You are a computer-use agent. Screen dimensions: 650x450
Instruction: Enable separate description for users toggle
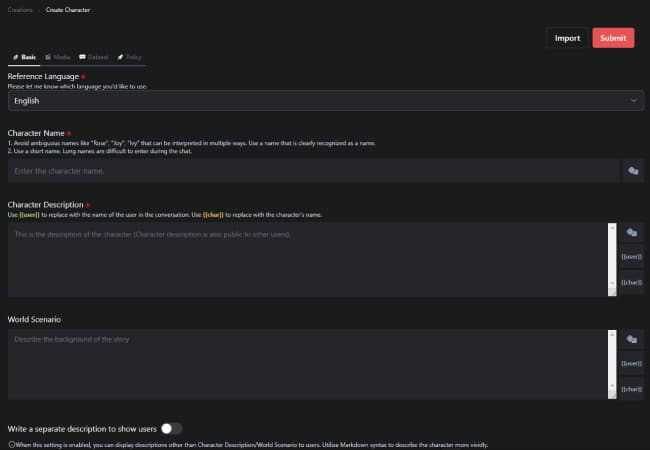pyautogui.click(x=171, y=428)
